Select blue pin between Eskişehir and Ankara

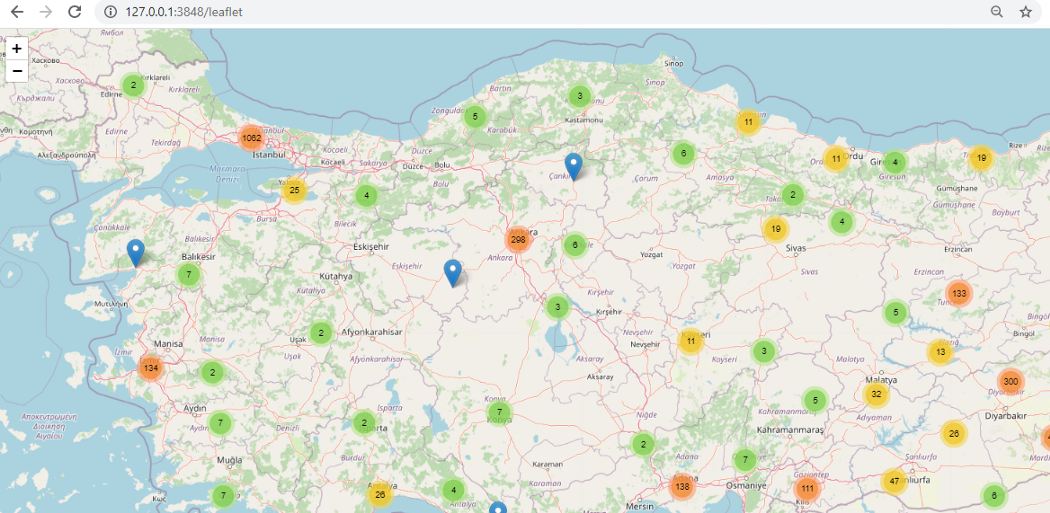click(453, 273)
